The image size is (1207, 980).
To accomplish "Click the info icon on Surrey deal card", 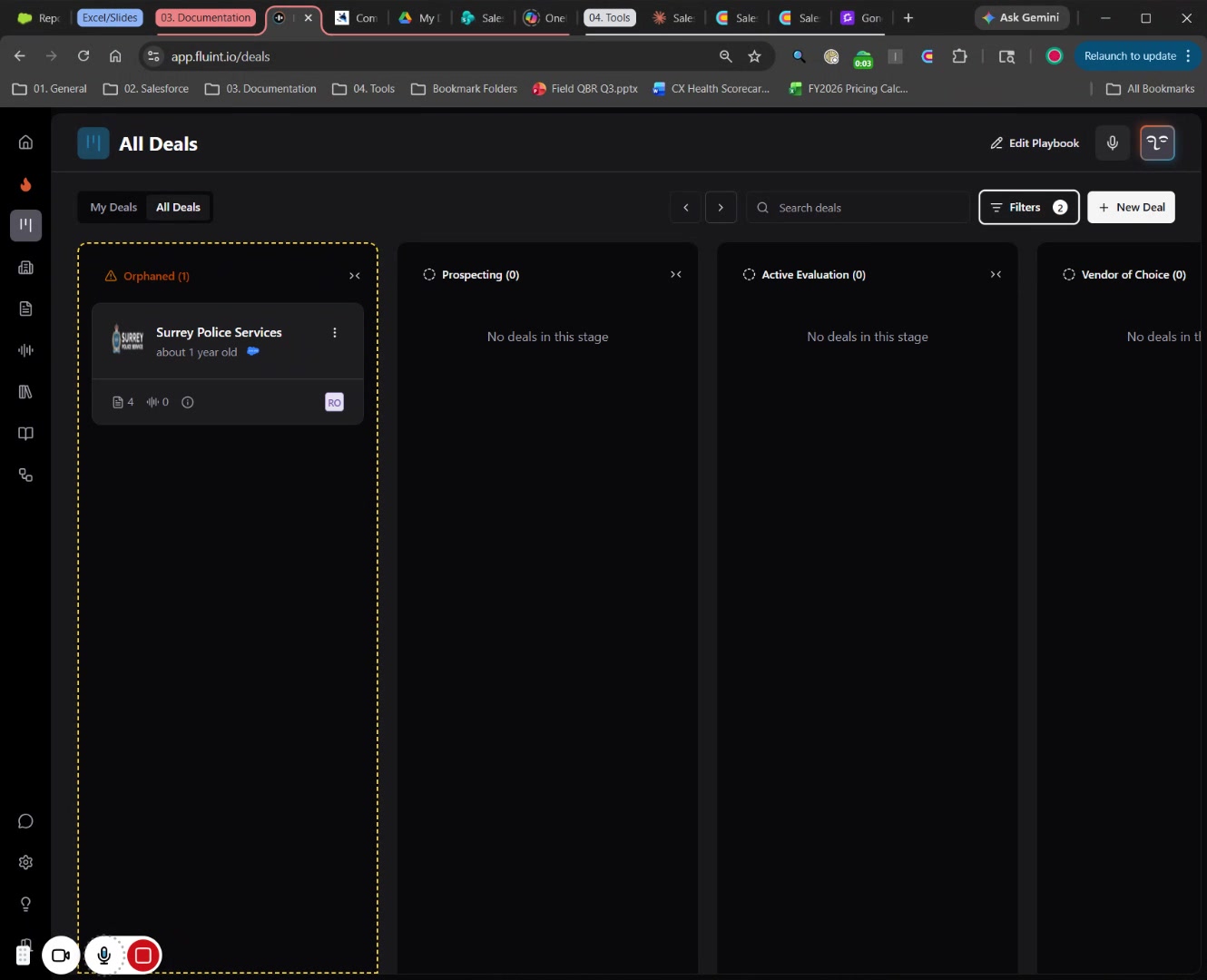I will coord(188,402).
